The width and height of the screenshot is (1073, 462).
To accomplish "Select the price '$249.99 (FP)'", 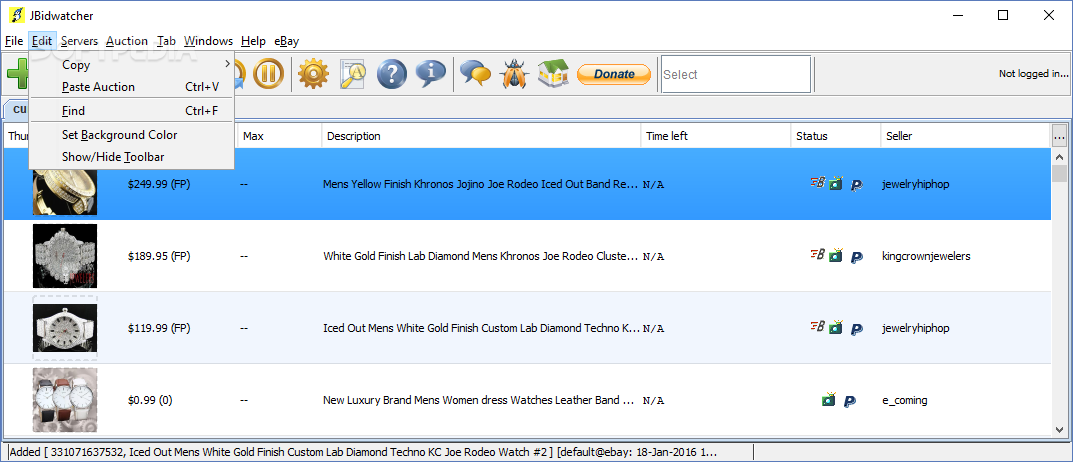I will coord(159,184).
